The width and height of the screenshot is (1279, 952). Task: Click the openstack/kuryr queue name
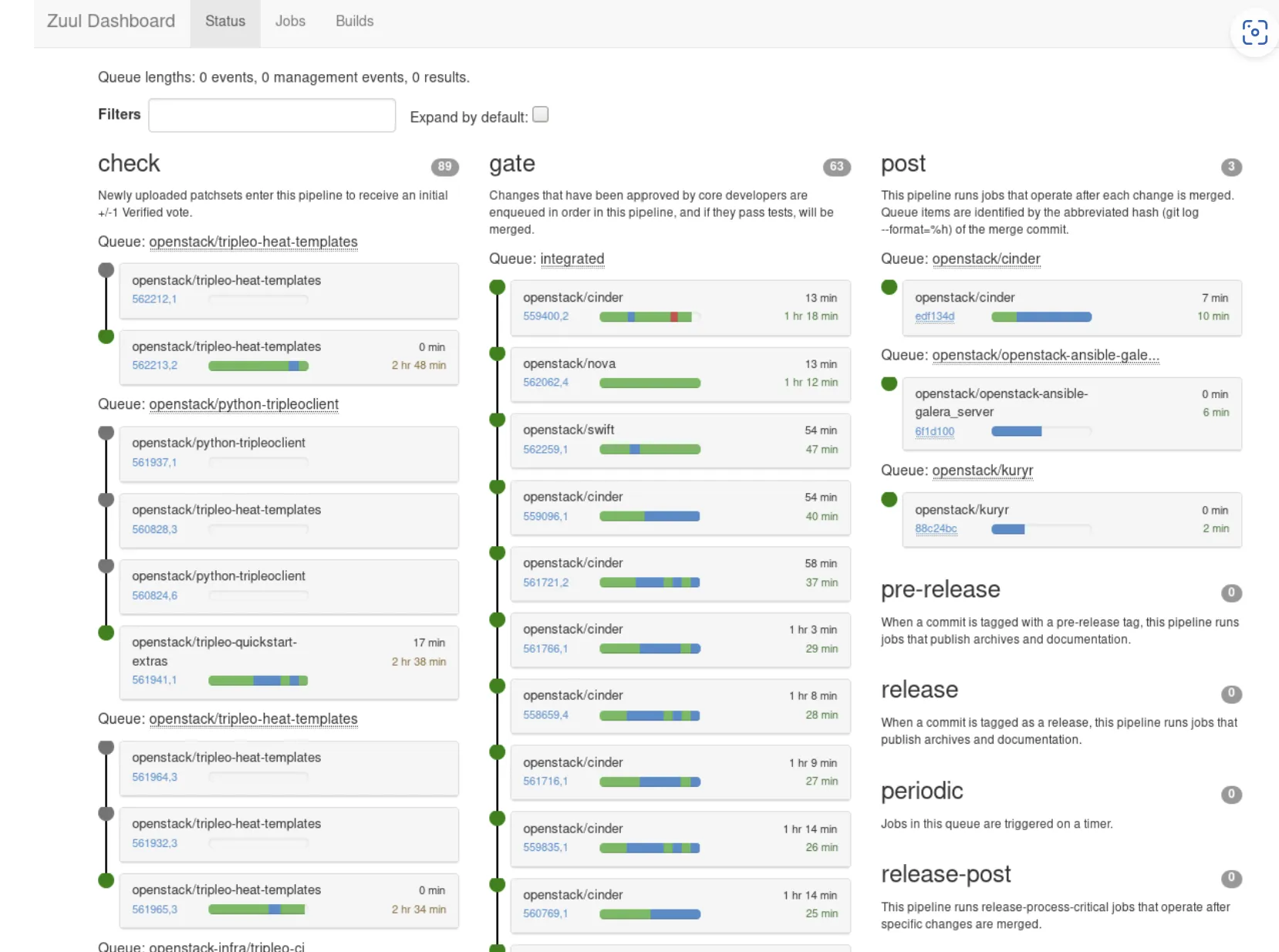(983, 471)
